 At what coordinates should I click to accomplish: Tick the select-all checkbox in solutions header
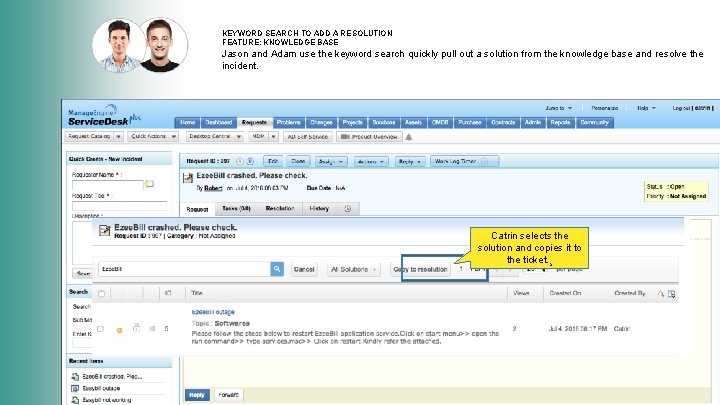pyautogui.click(x=101, y=293)
